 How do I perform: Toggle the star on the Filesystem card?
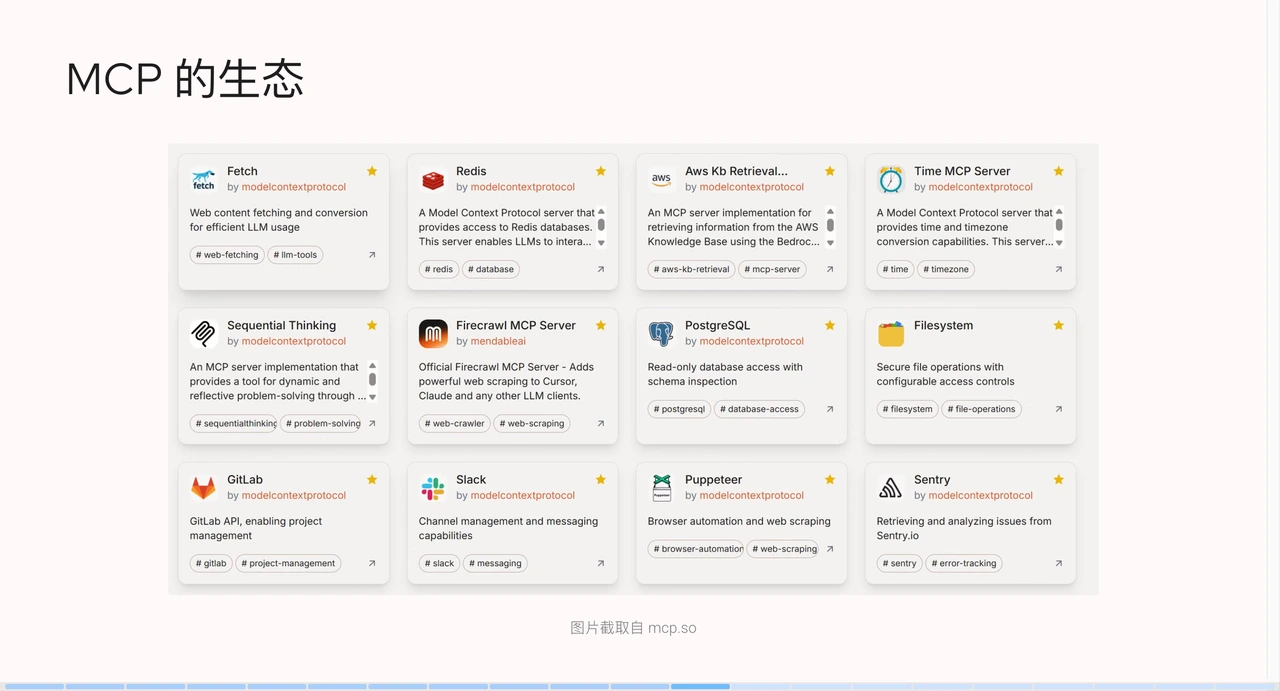[1059, 325]
